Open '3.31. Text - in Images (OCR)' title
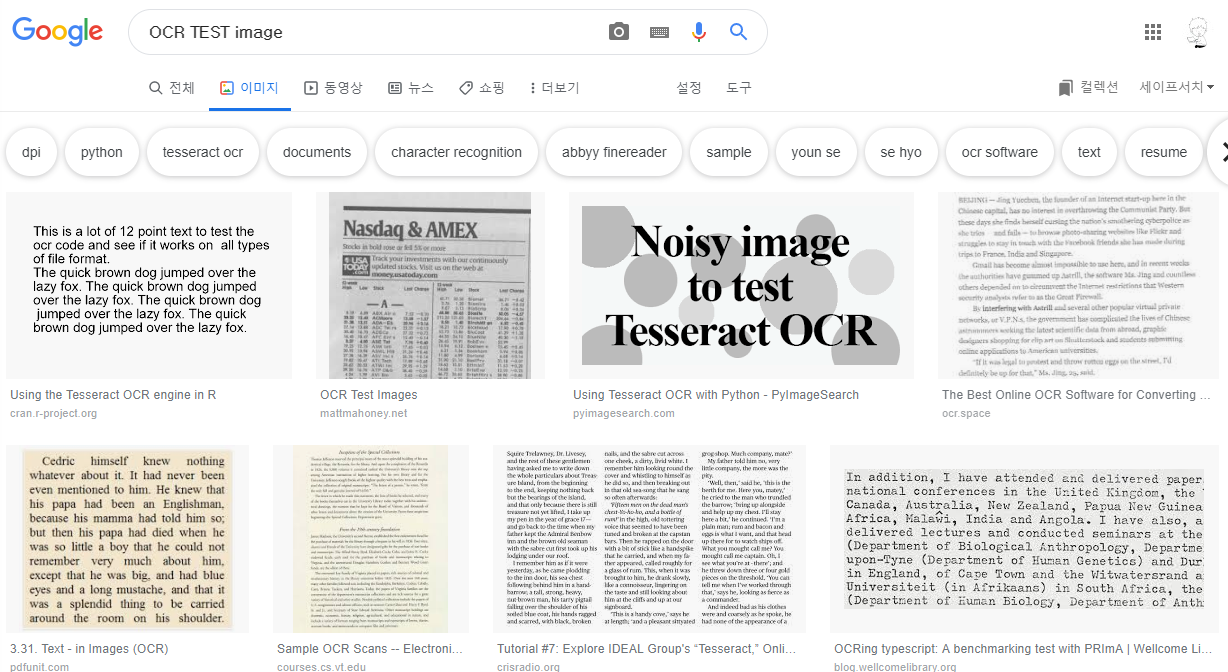 [89, 649]
